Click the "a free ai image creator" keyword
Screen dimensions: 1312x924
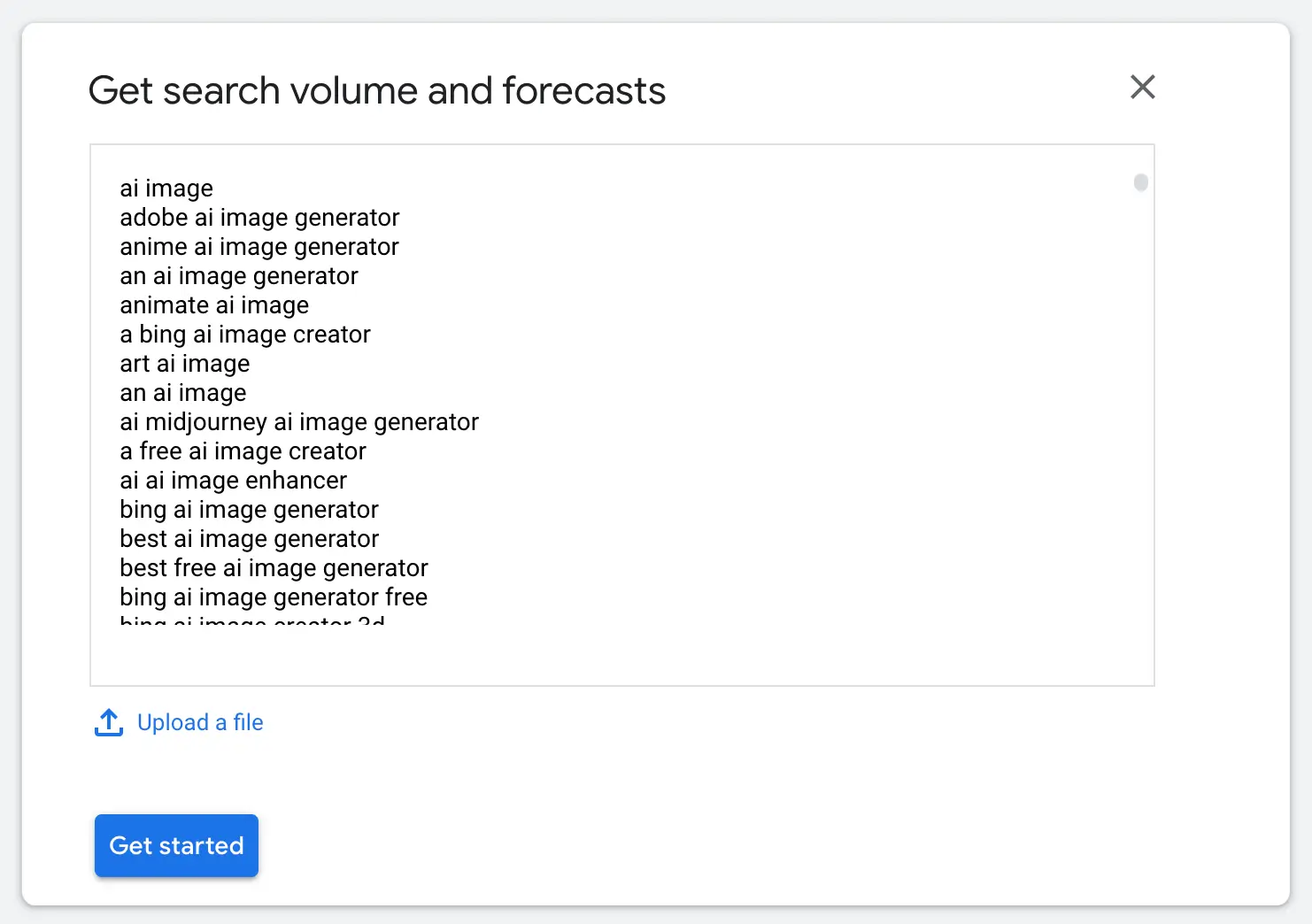tap(243, 450)
